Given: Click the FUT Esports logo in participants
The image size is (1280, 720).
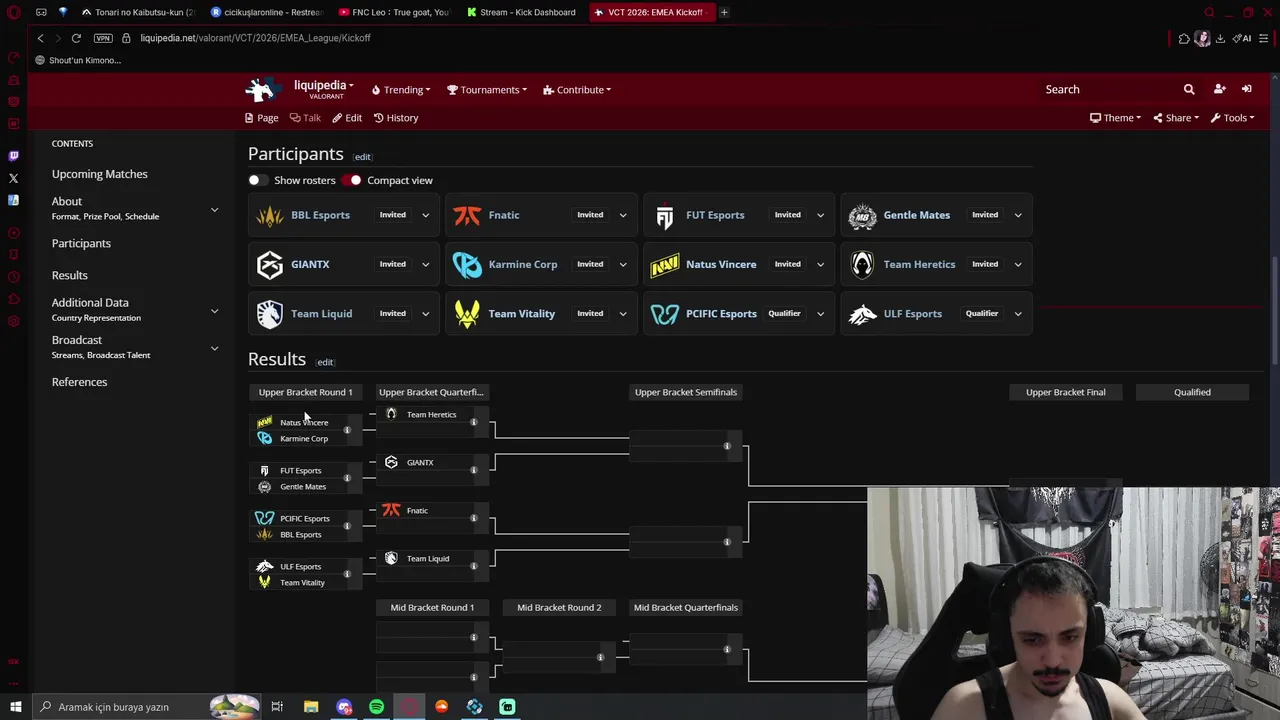Looking at the screenshot, I should pos(665,215).
